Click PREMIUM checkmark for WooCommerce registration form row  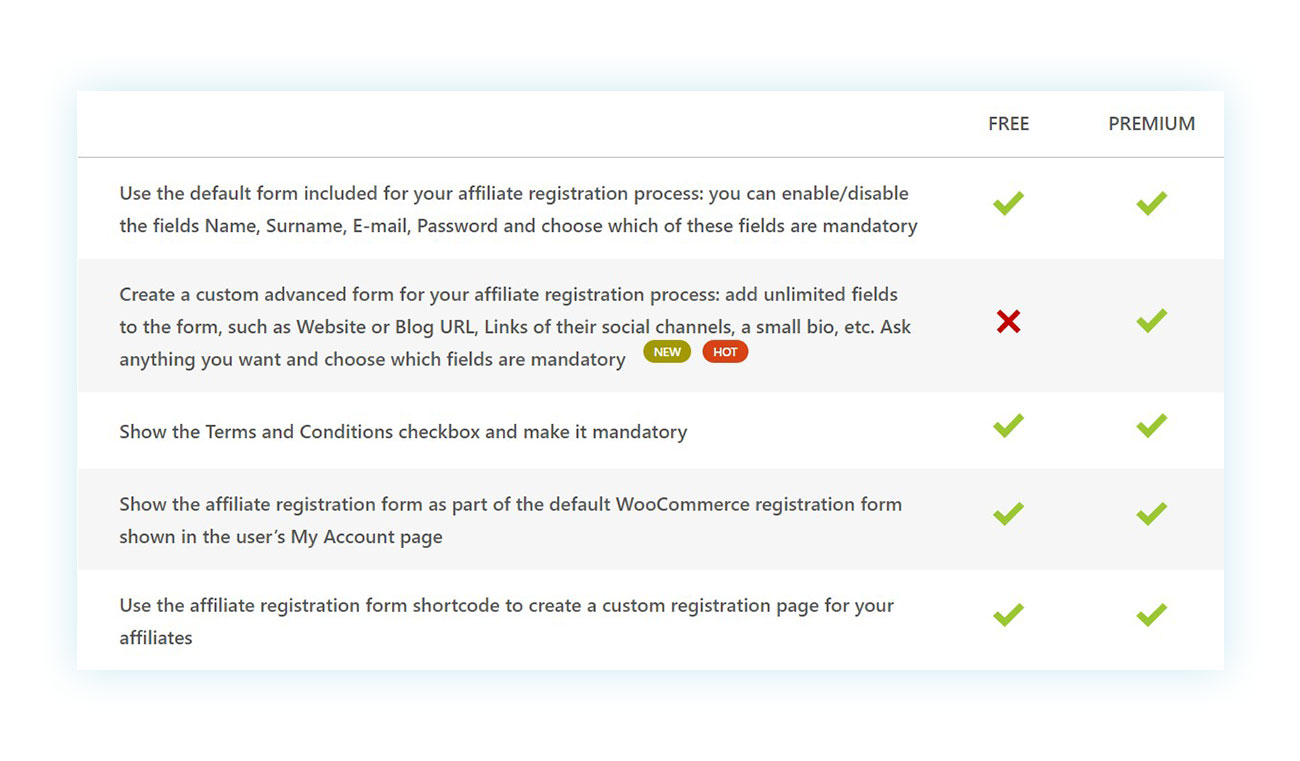tap(1151, 514)
